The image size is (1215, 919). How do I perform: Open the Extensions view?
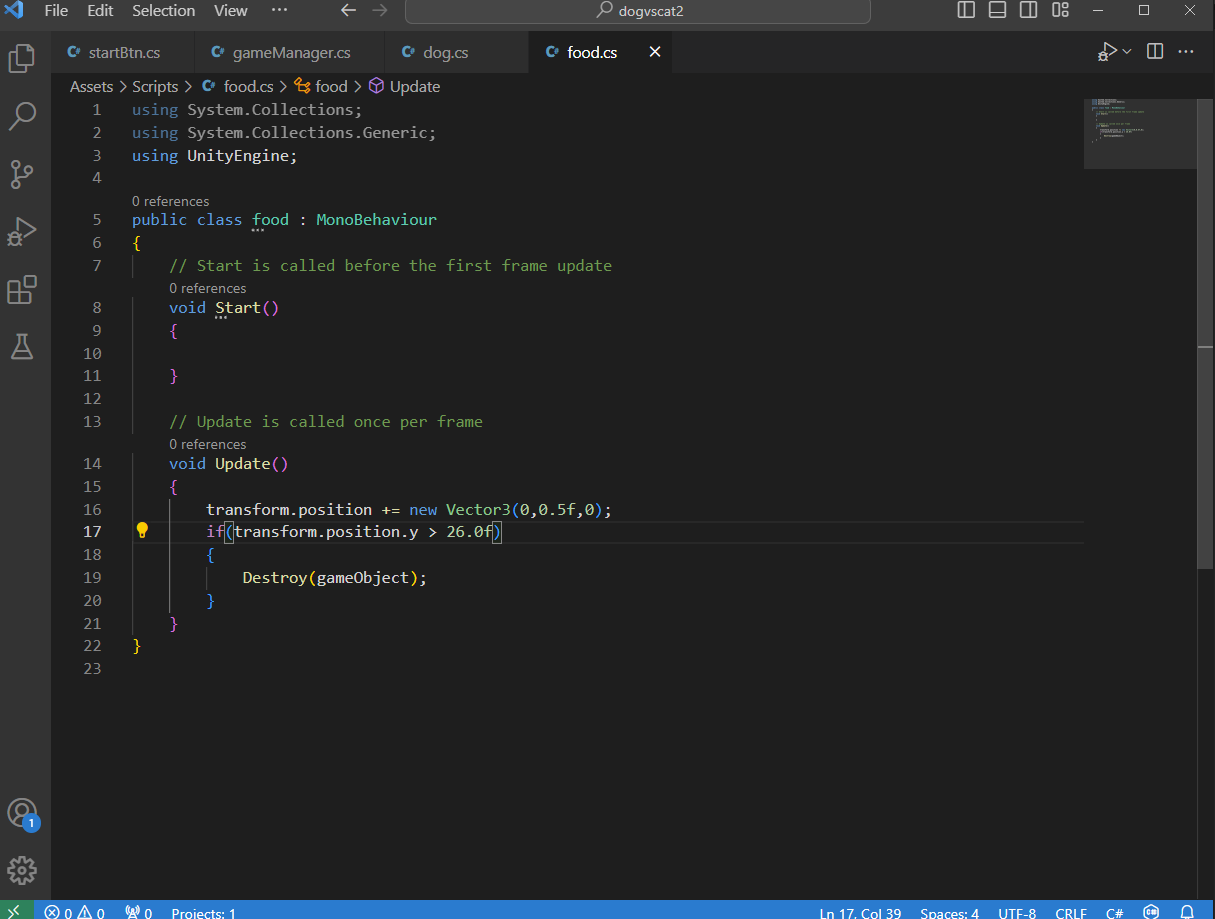click(x=22, y=290)
